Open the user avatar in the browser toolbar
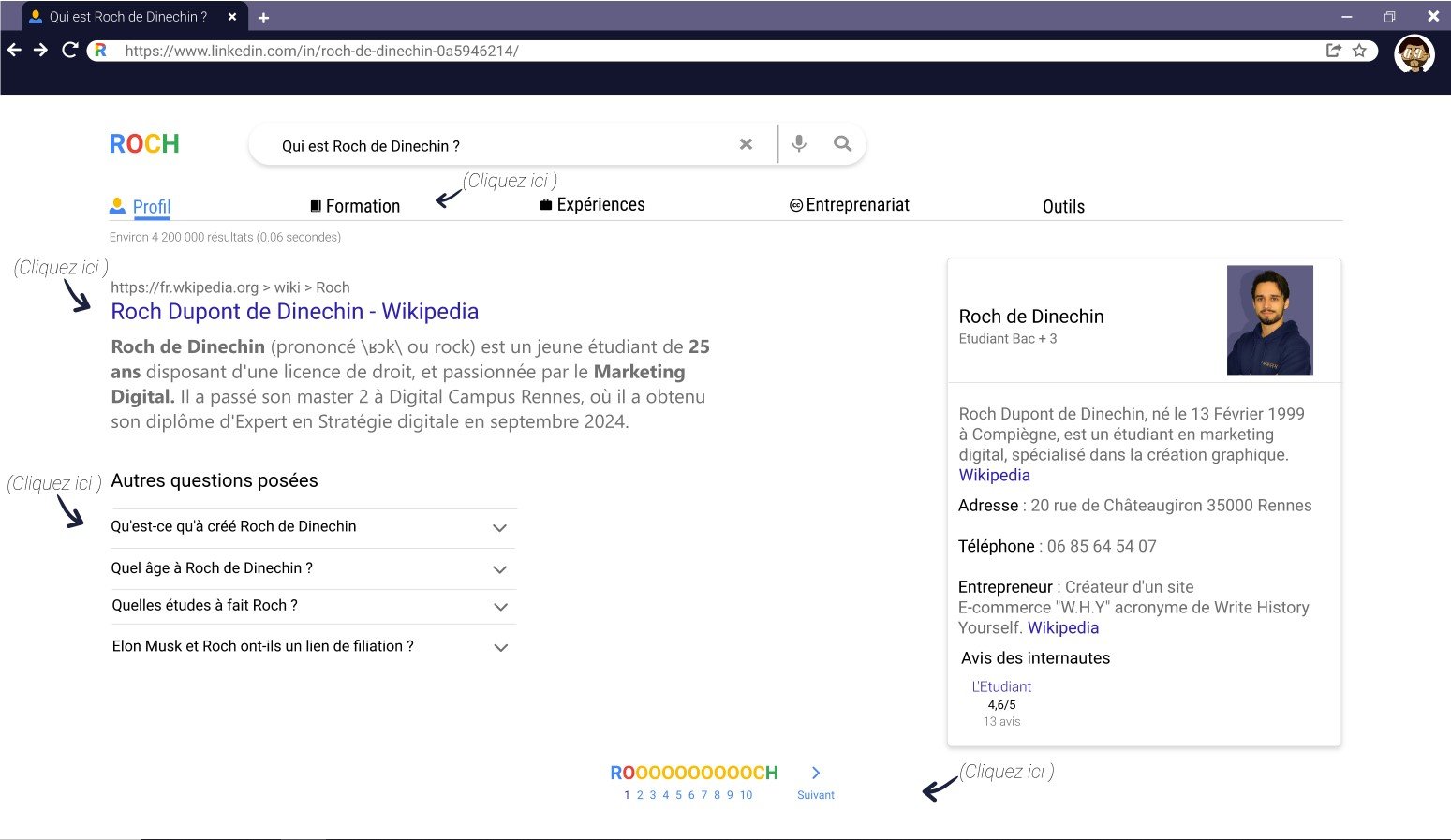The height and width of the screenshot is (840, 1451). point(1414,54)
